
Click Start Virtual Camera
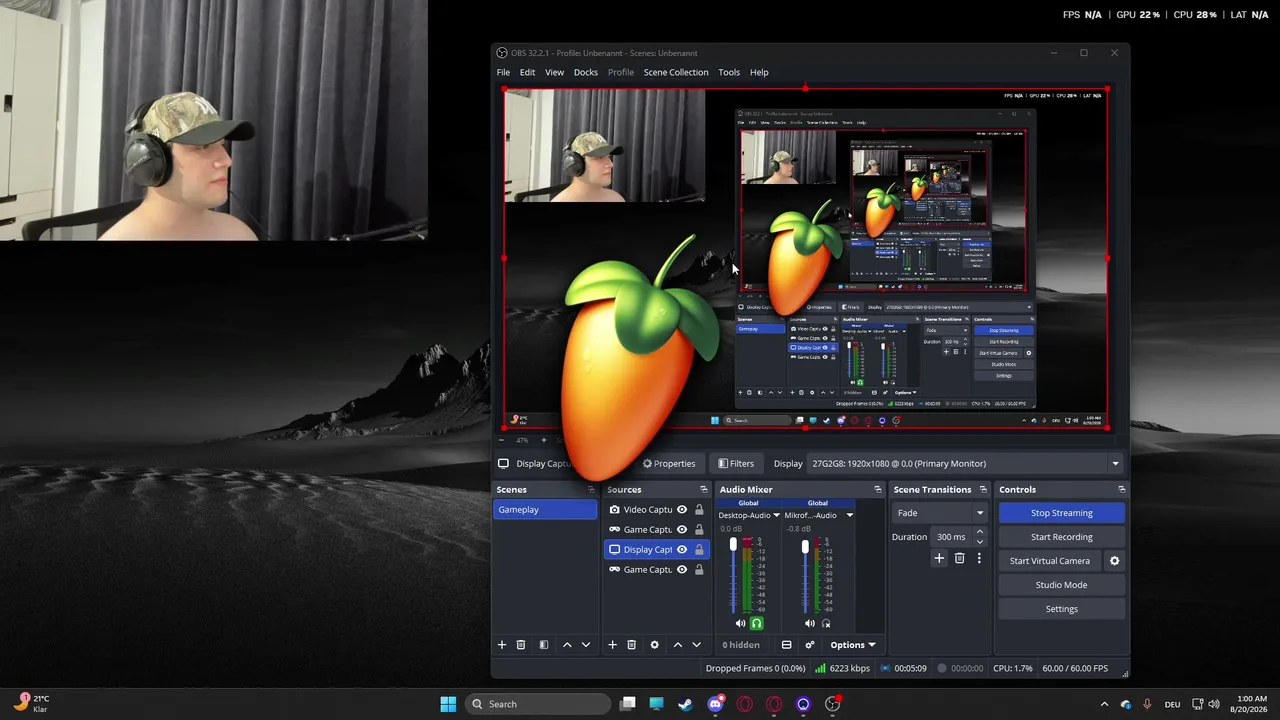tap(1049, 561)
